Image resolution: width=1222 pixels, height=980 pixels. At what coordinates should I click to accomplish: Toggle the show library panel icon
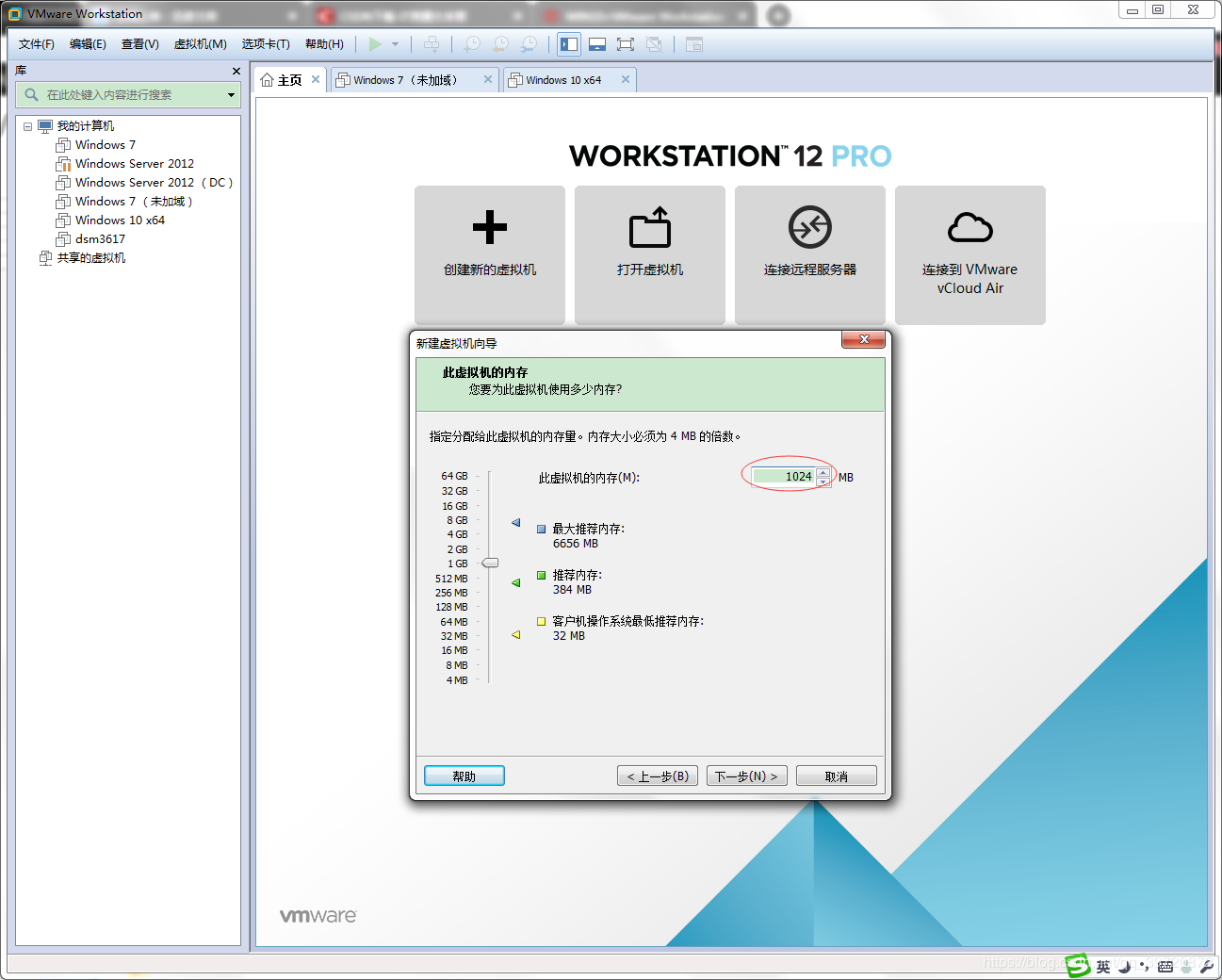569,44
